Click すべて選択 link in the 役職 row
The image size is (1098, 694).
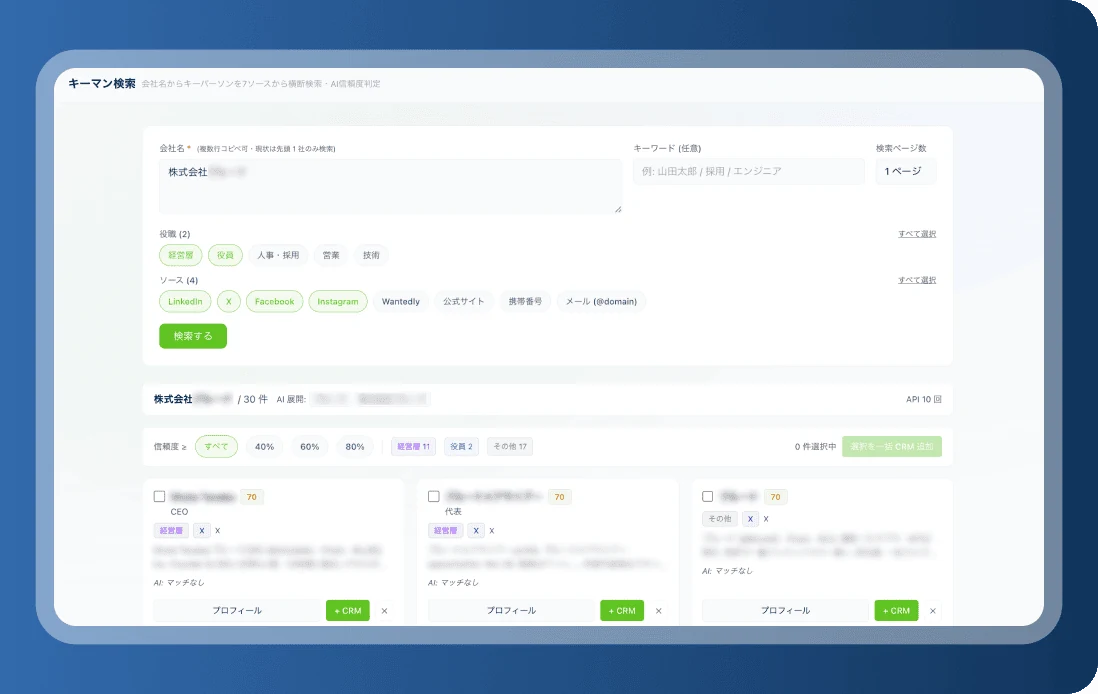[917, 234]
